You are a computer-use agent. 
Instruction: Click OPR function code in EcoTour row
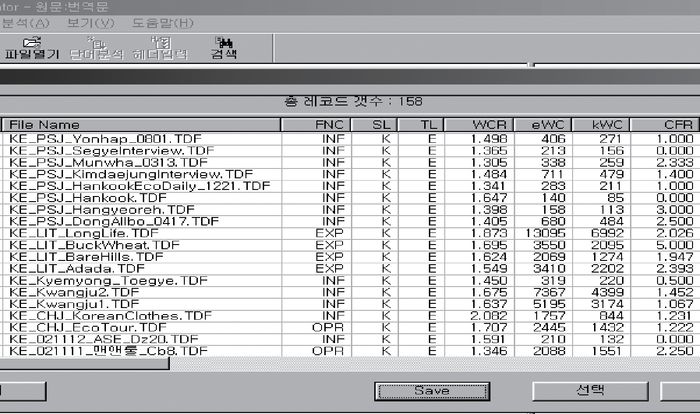pyautogui.click(x=328, y=327)
